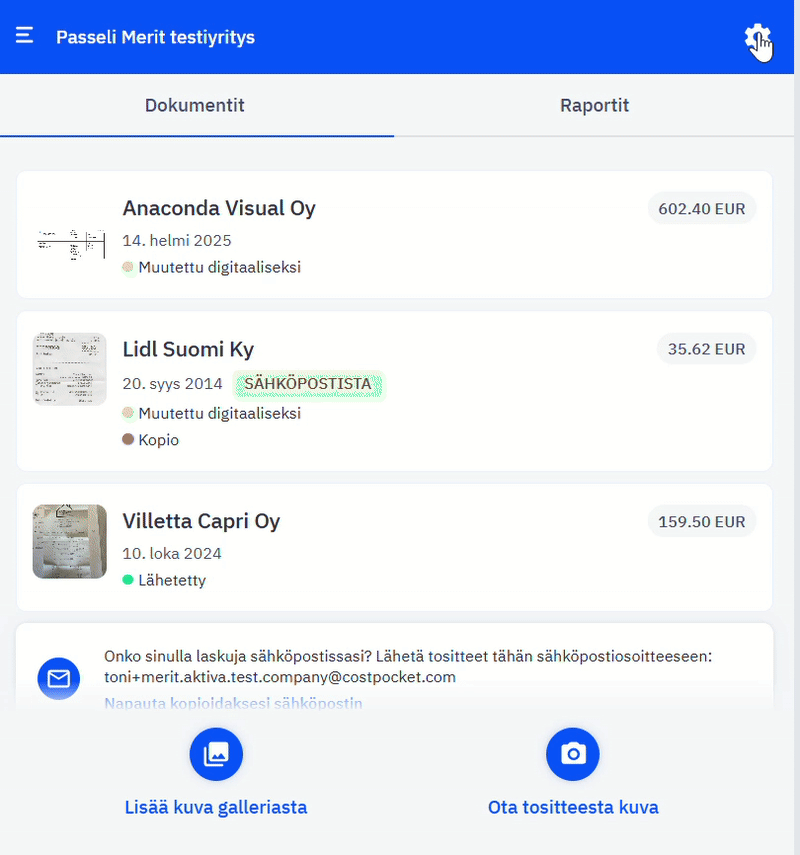Switch to the Dokumentit tab
800x855 pixels.
(195, 106)
